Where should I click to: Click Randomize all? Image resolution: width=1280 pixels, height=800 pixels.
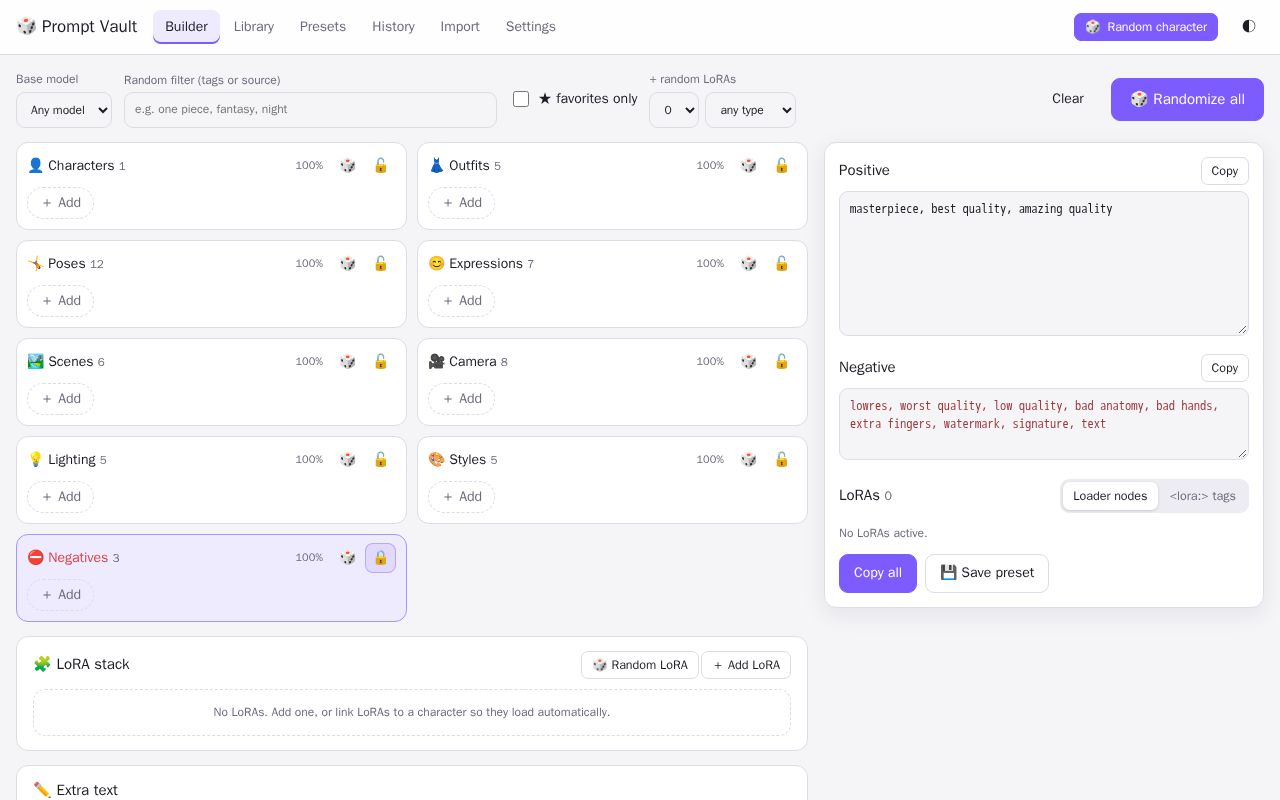tap(1187, 99)
